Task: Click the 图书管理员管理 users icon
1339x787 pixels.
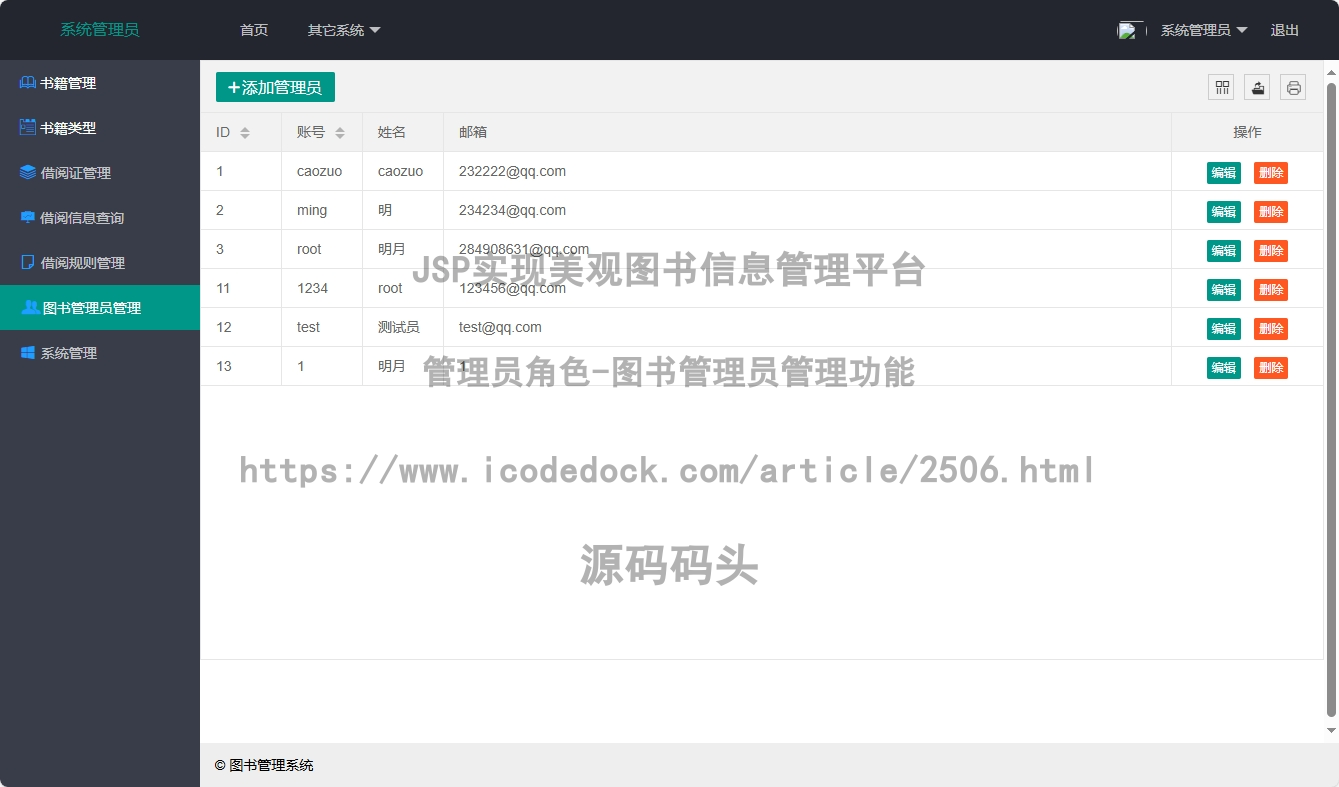Action: (x=30, y=308)
